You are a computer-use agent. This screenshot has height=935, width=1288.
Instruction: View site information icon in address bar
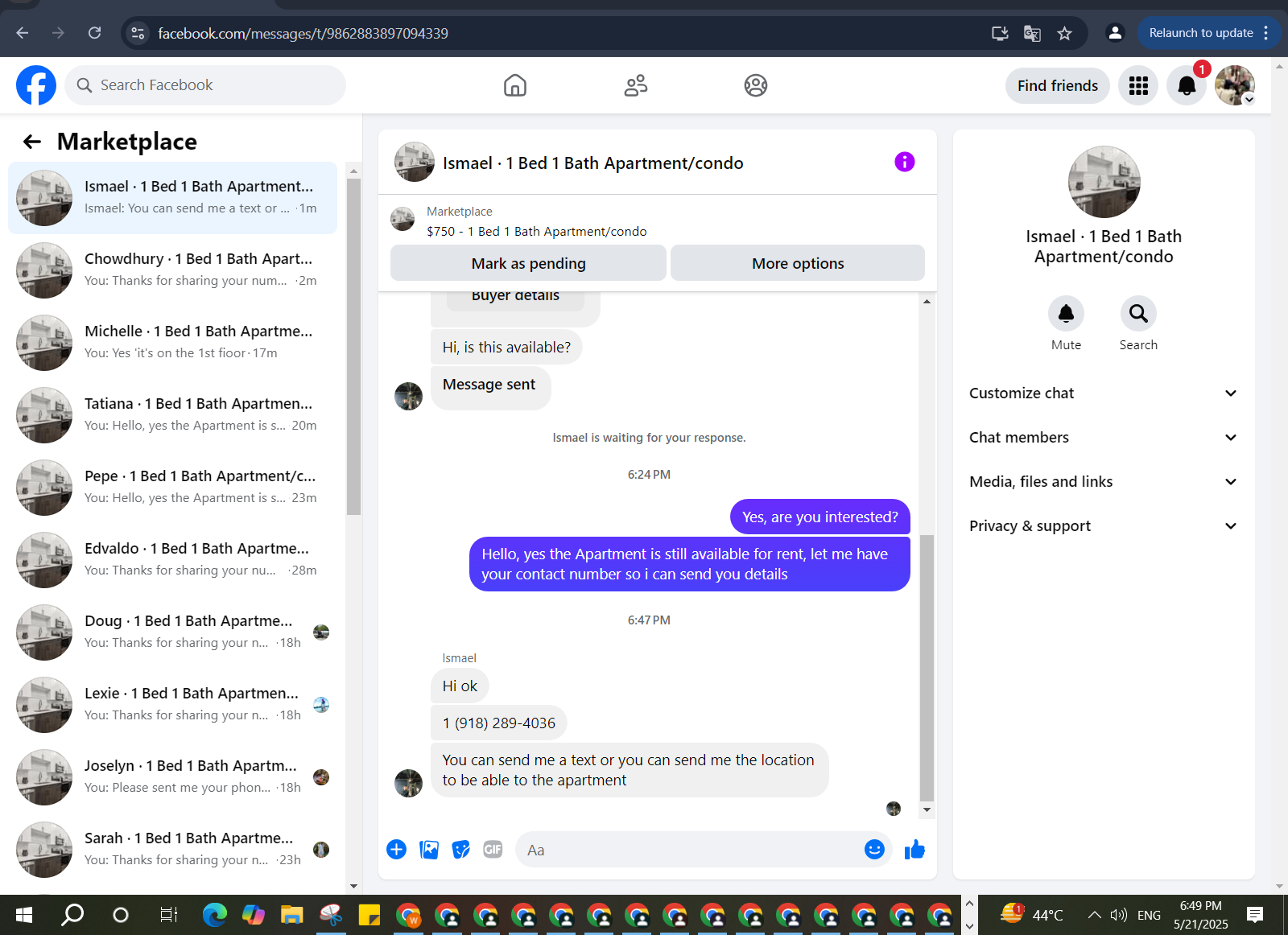point(138,33)
